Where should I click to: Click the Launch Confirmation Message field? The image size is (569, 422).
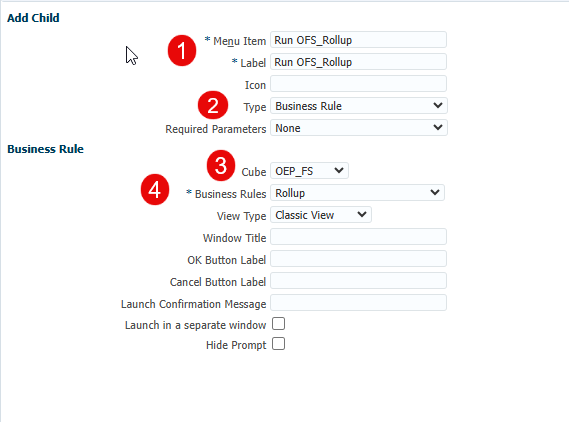click(358, 303)
